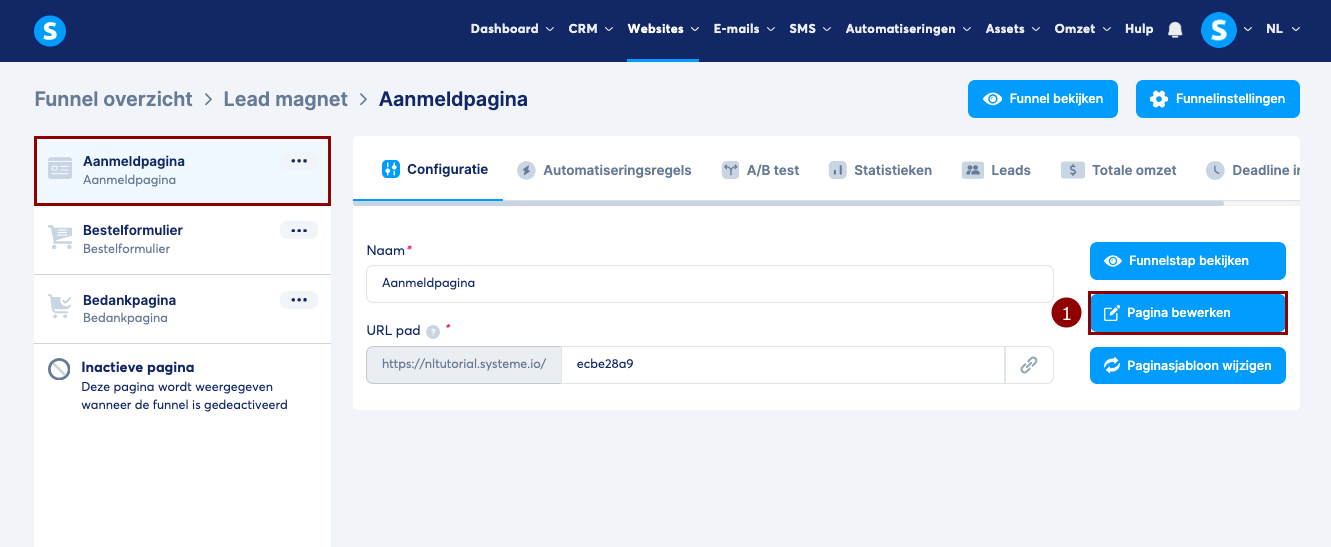The height and width of the screenshot is (547, 1331).
Task: Expand the CRM dropdown menu
Action: 590,29
